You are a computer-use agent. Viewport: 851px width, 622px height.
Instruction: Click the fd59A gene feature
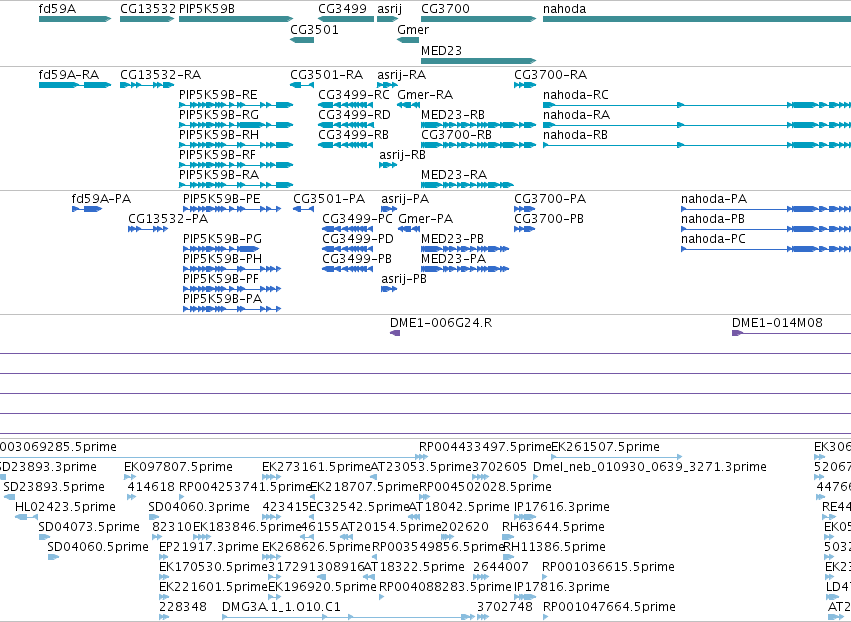(x=75, y=19)
